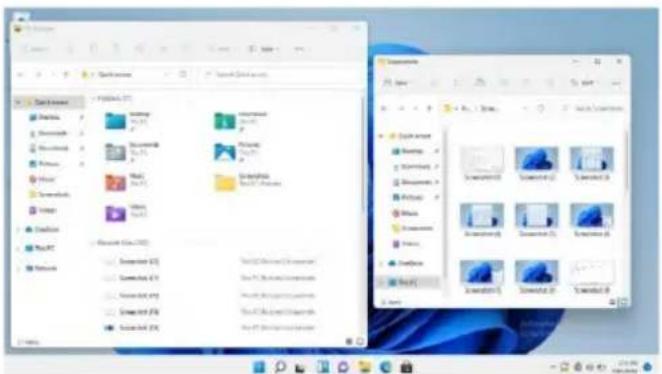Open Sort menu in the Screenshots window
Viewport: 662px width, 374px height.
click(583, 83)
